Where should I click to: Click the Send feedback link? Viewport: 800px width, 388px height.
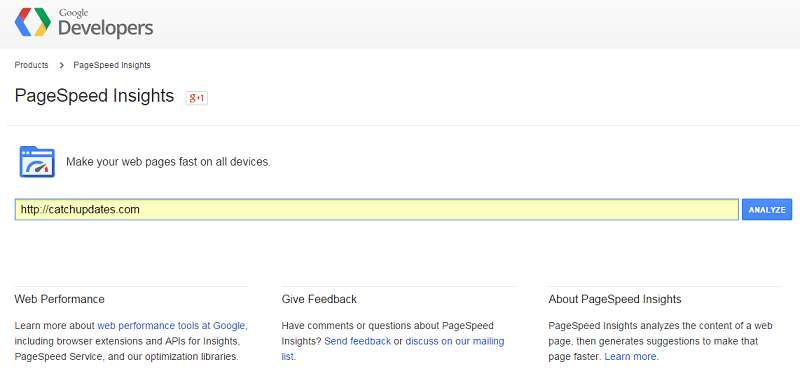358,341
